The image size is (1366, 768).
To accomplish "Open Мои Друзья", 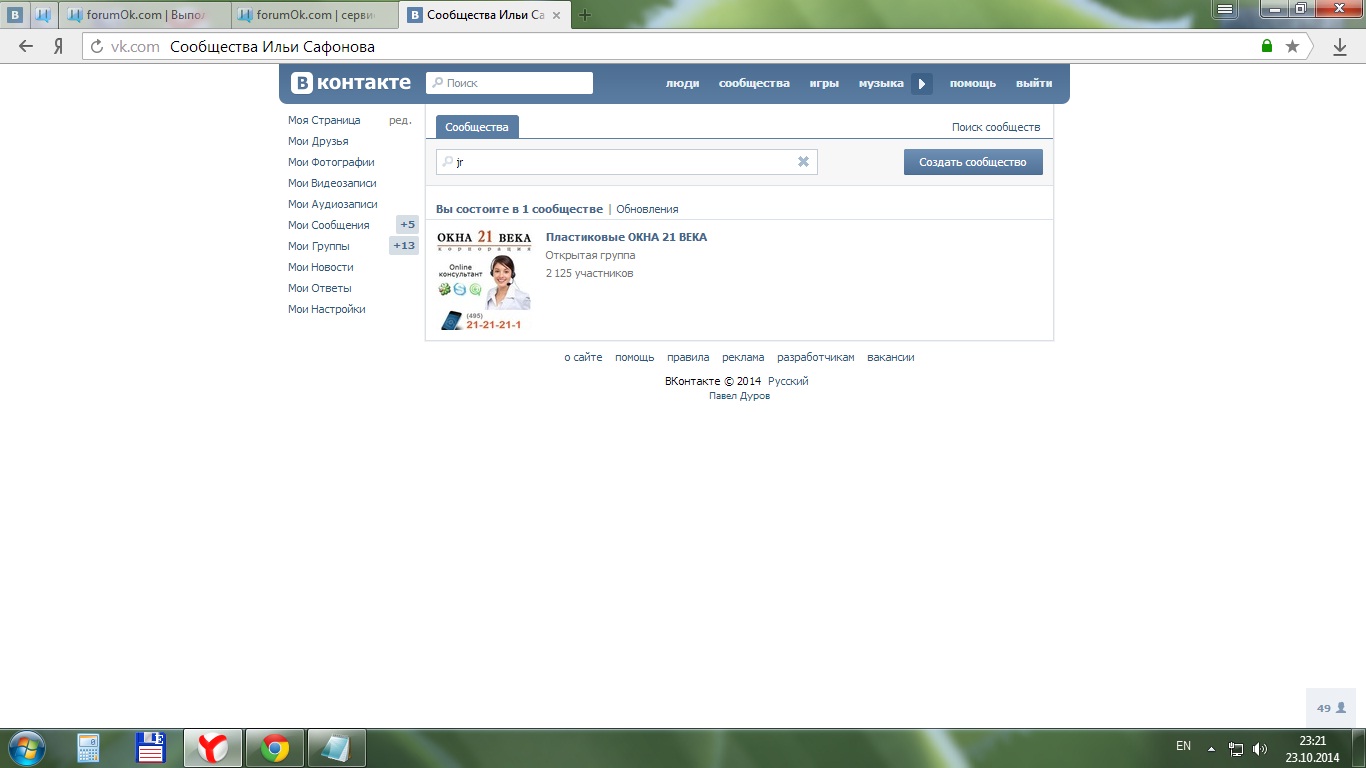I will coord(318,141).
